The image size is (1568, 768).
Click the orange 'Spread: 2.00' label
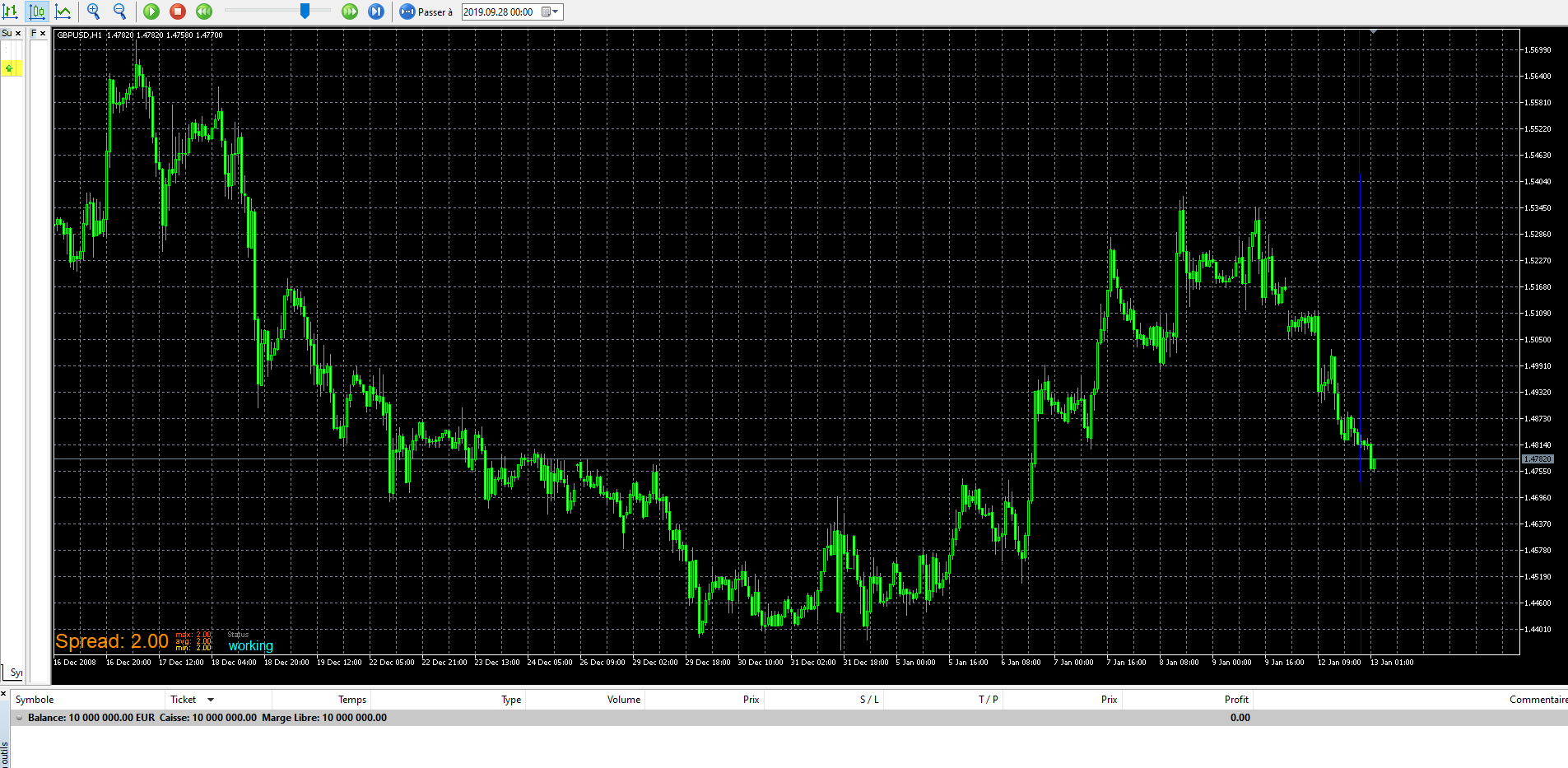tap(112, 641)
